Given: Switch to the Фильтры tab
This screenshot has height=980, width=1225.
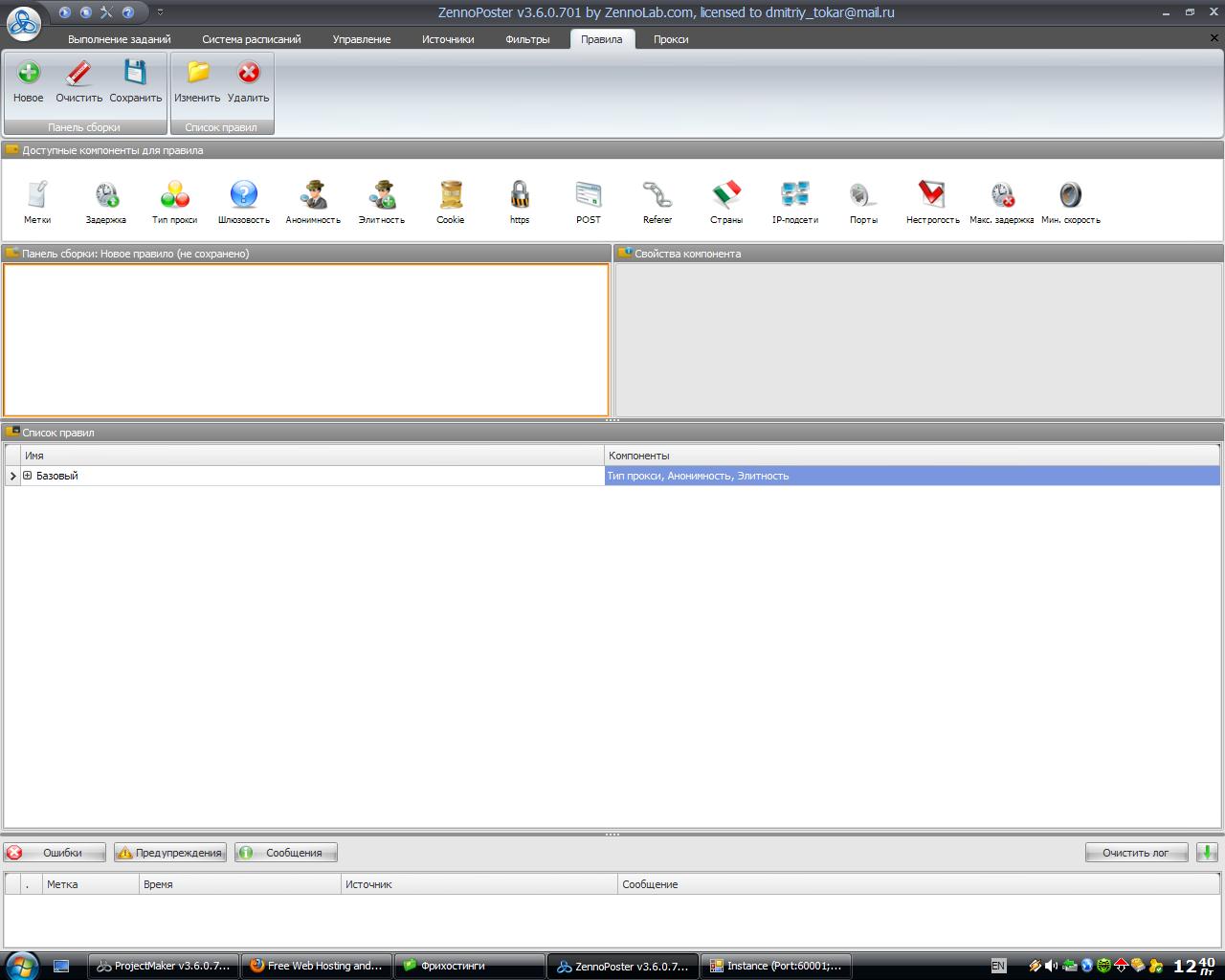Looking at the screenshot, I should [527, 39].
